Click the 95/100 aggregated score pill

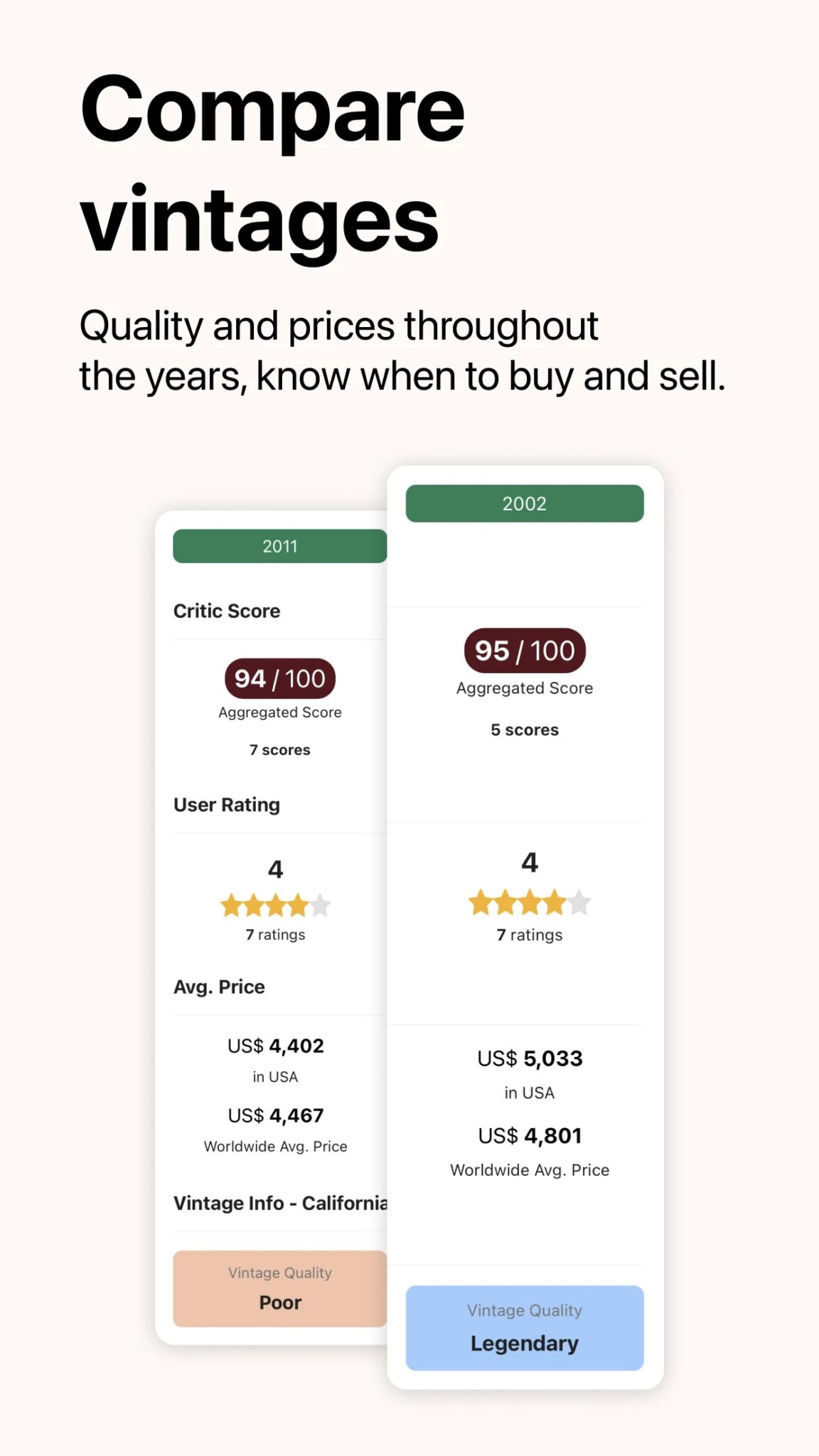pos(524,651)
